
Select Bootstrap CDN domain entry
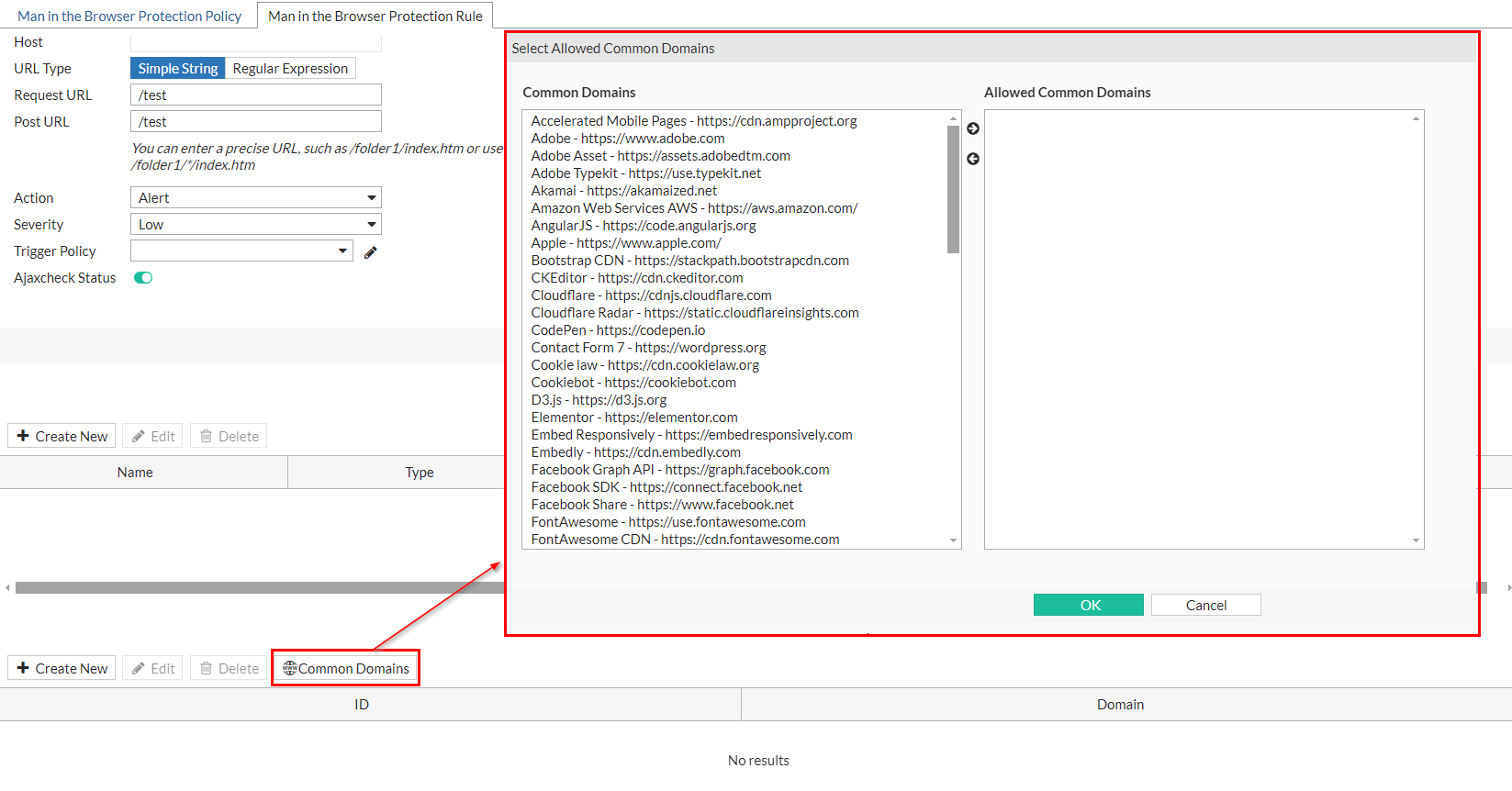[690, 261]
